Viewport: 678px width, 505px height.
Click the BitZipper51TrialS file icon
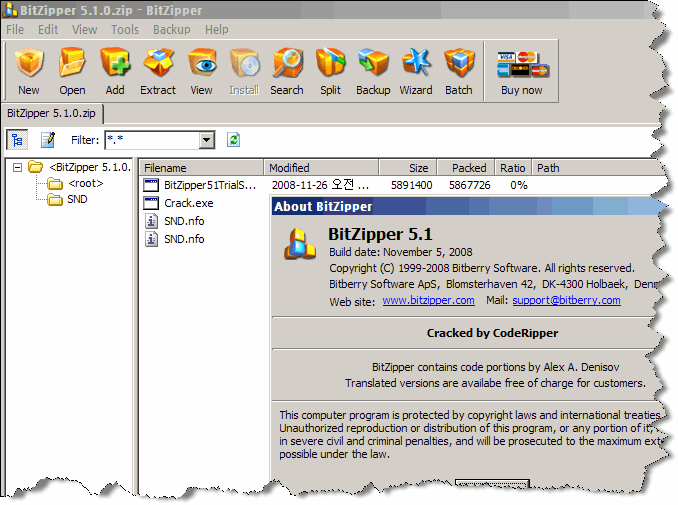pyautogui.click(x=151, y=185)
